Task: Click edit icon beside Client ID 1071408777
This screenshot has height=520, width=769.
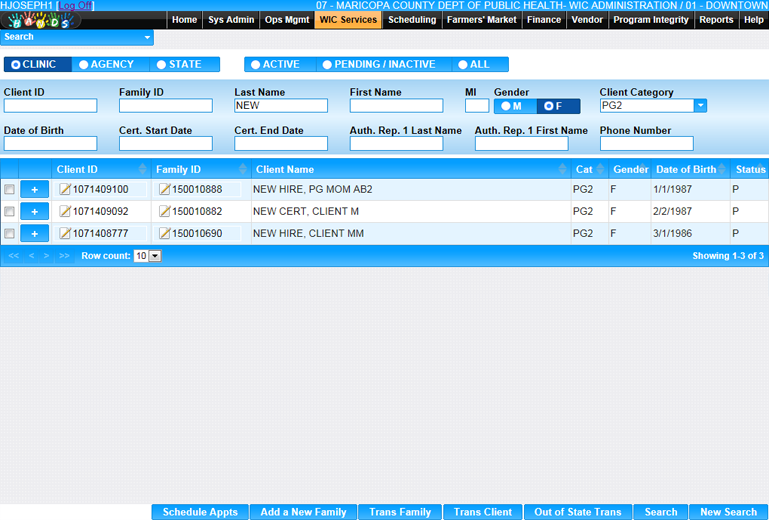Action: pyautogui.click(x=65, y=234)
